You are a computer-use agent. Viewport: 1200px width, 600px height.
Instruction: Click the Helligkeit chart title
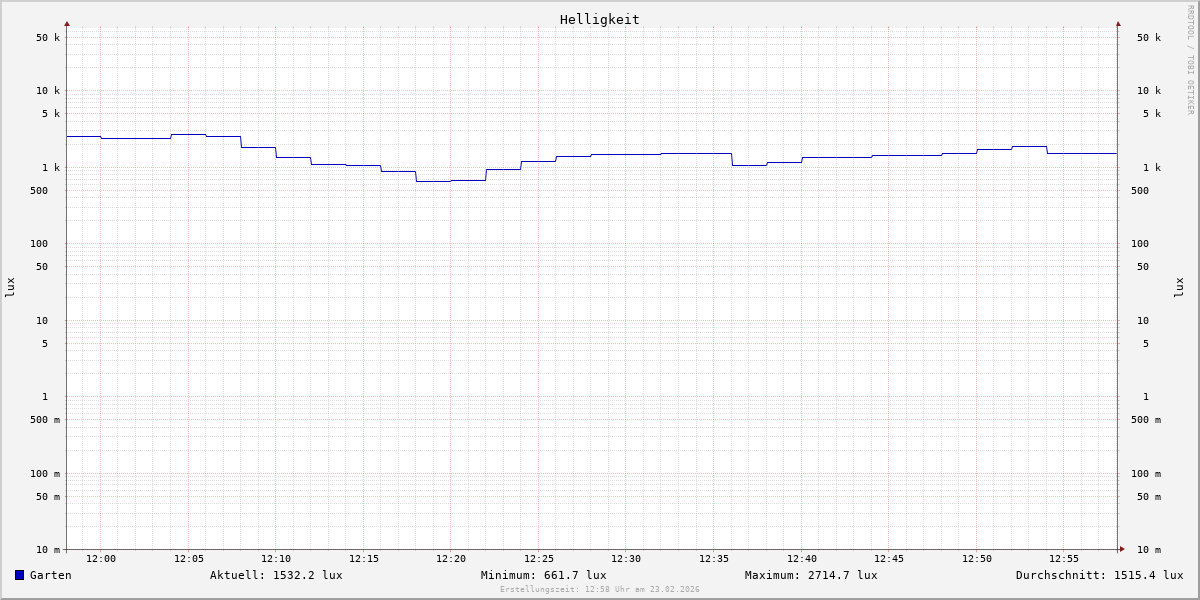(x=599, y=19)
